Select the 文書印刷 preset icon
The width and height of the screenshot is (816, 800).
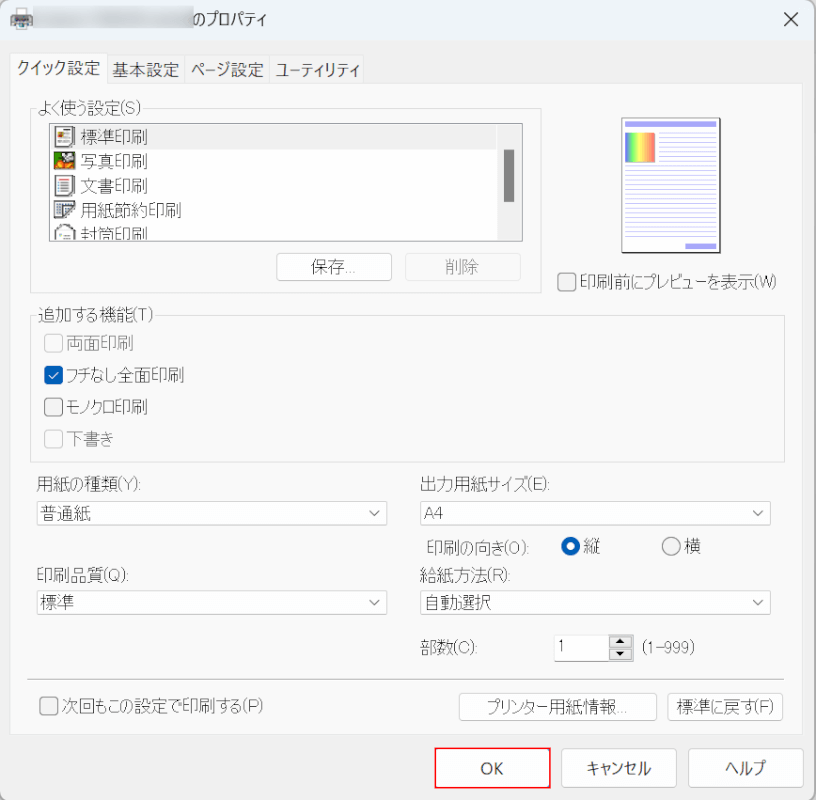point(64,185)
